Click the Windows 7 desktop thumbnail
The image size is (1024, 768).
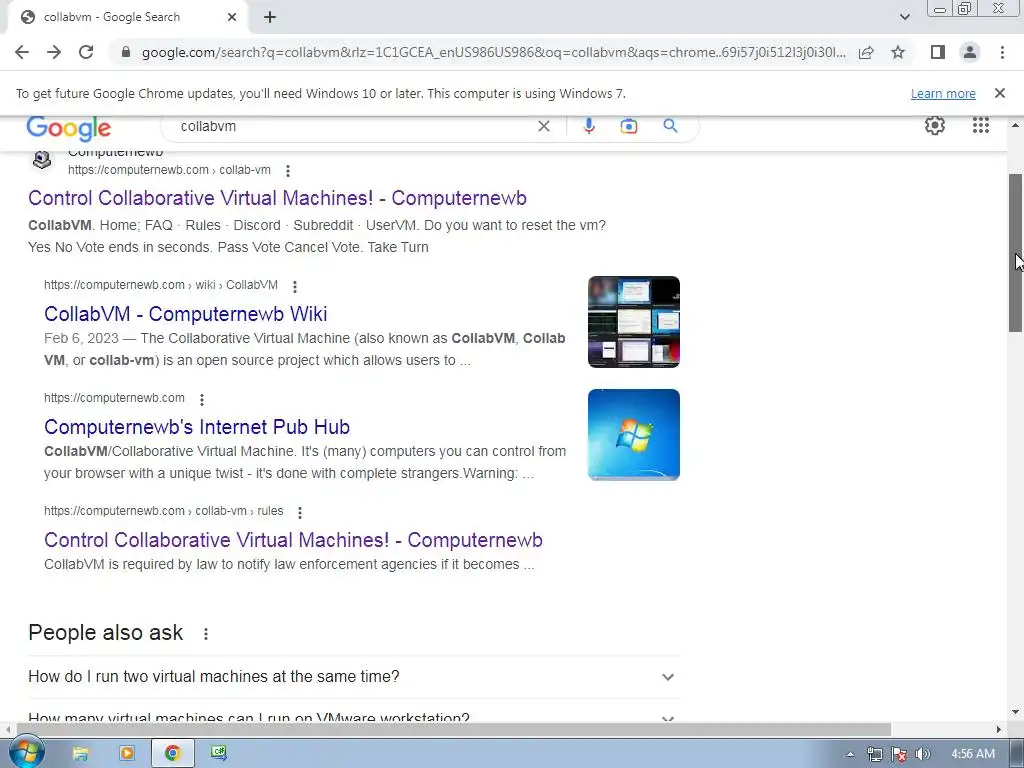(633, 435)
